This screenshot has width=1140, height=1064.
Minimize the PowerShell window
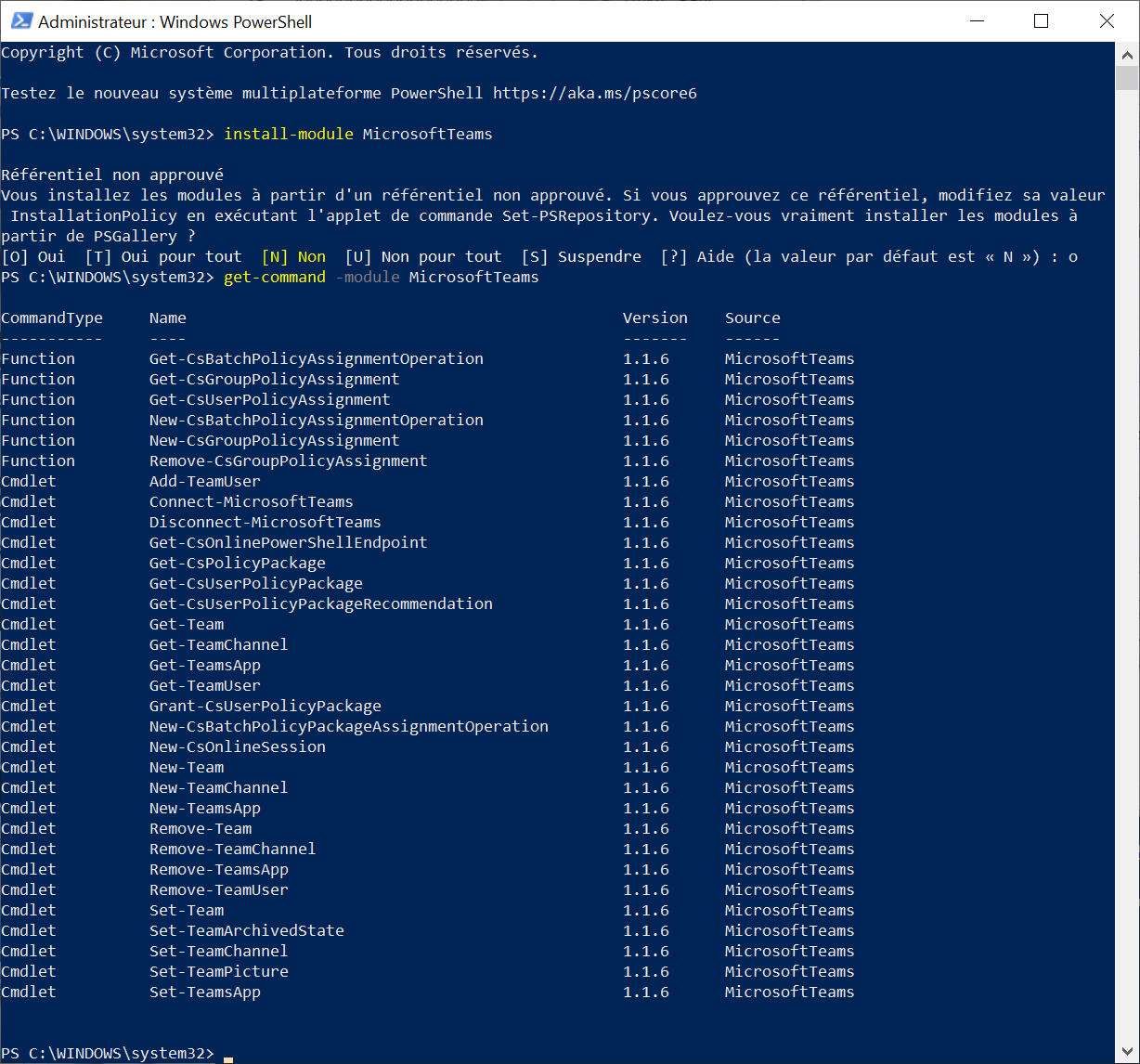click(976, 20)
